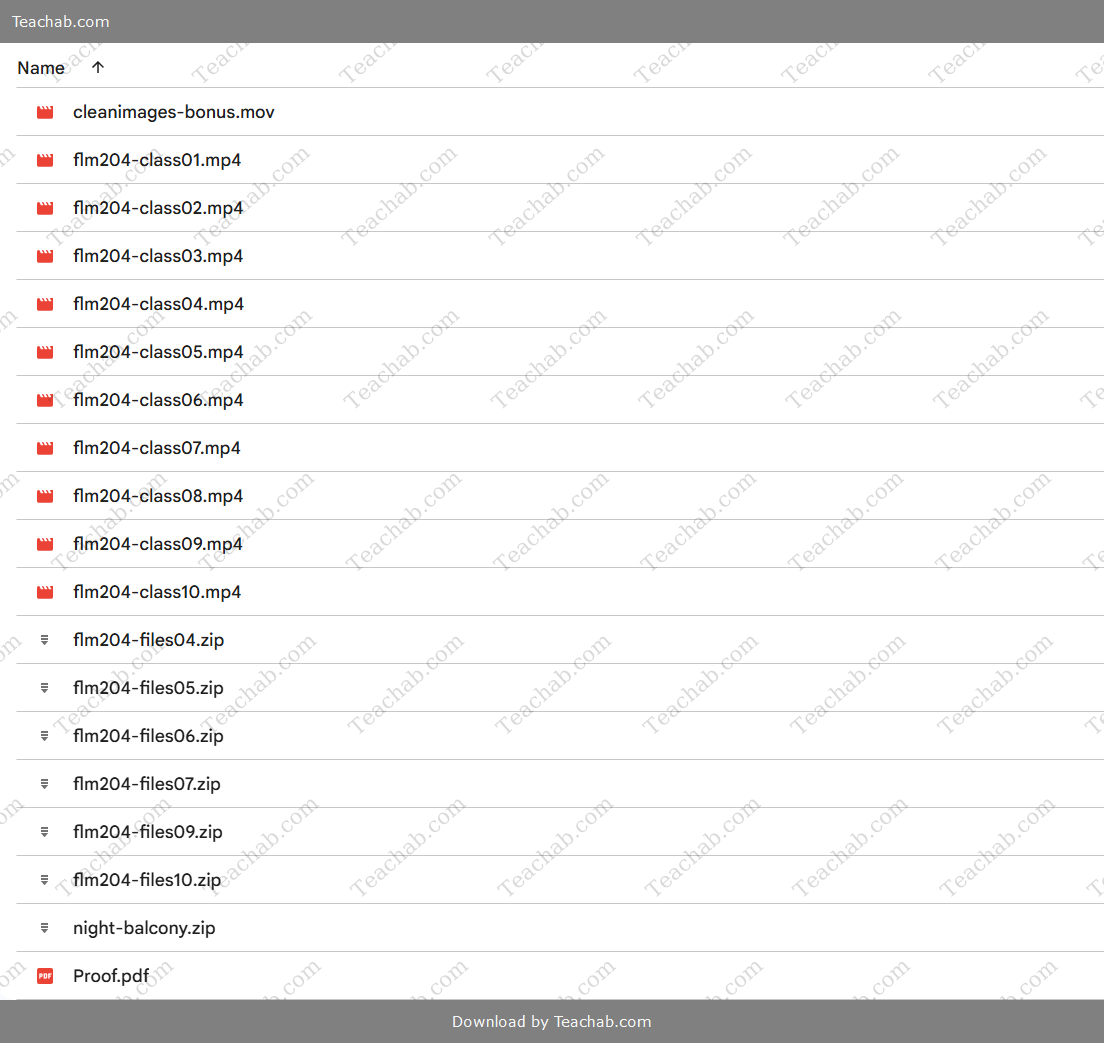This screenshot has height=1043, width=1104.
Task: Open flm204-class02.mp4 file name
Action: coord(158,208)
